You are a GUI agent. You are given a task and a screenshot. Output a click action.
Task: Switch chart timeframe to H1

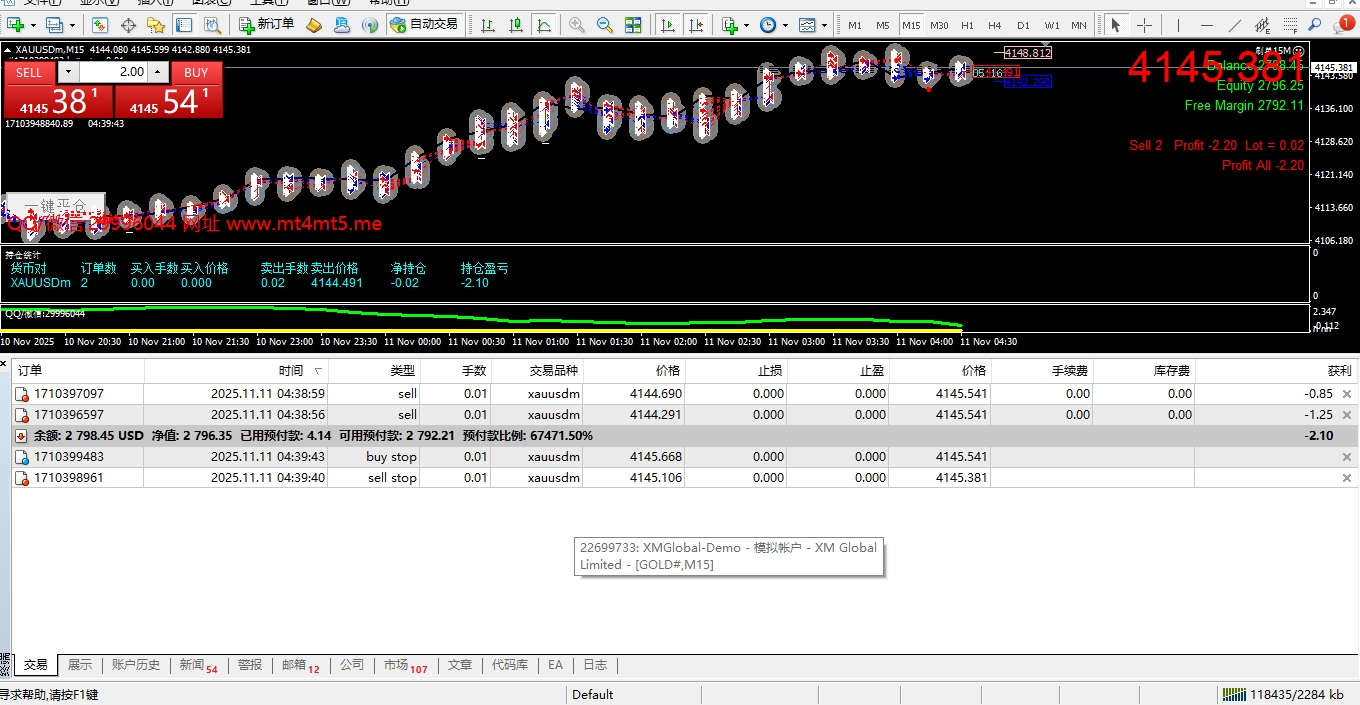coord(967,25)
